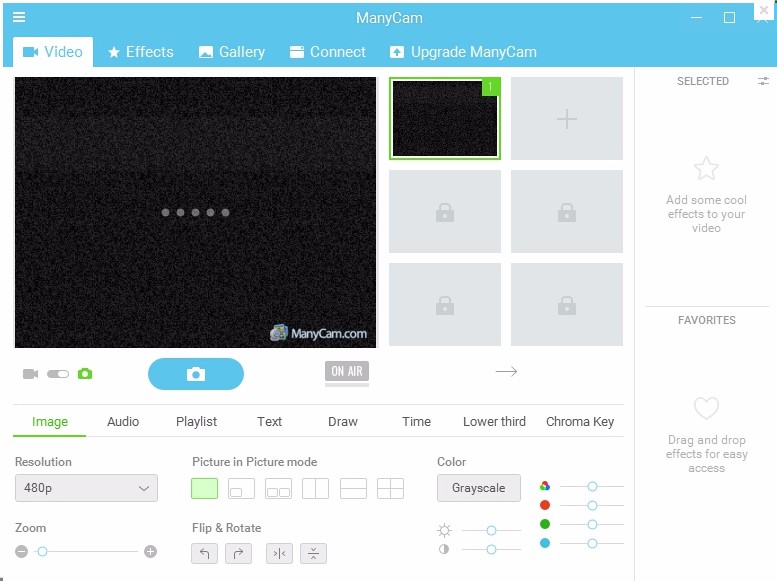Click zoom out minus icon
The height and width of the screenshot is (581, 777).
tap(21, 551)
